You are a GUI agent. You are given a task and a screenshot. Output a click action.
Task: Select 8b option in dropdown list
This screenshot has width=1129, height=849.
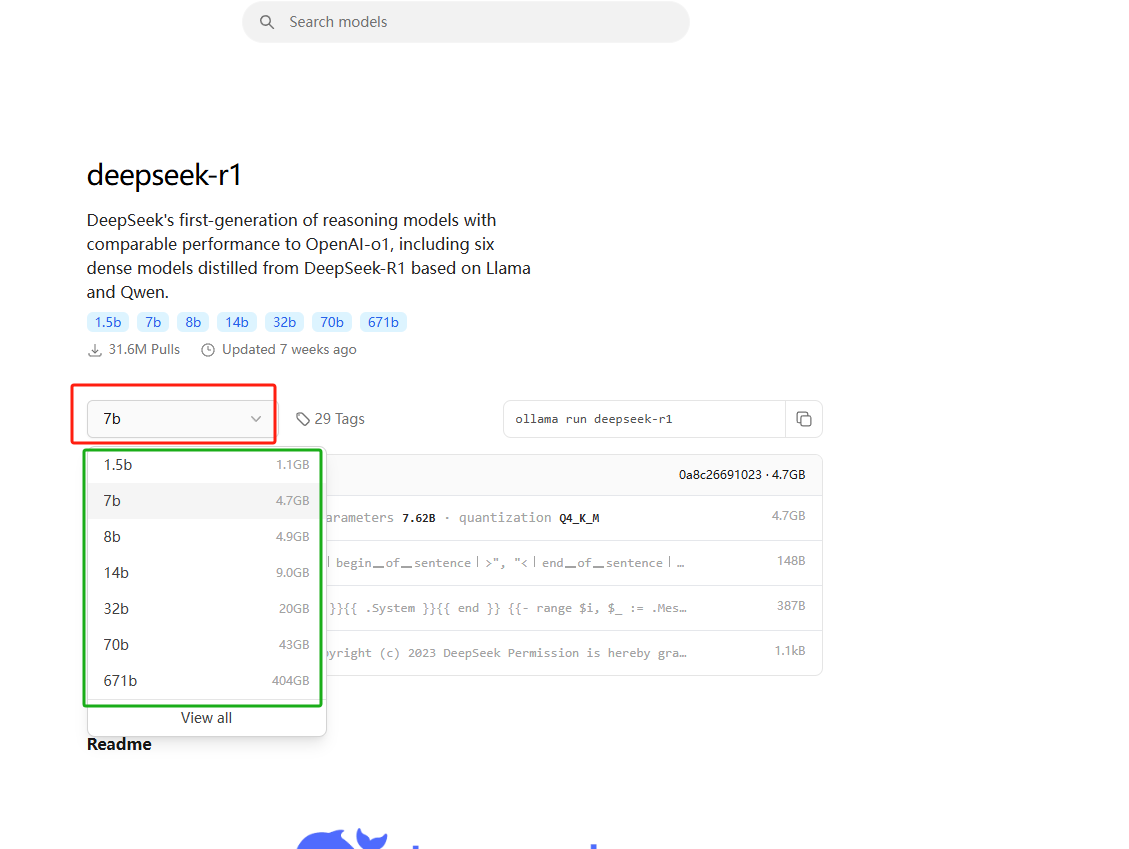(x=207, y=537)
